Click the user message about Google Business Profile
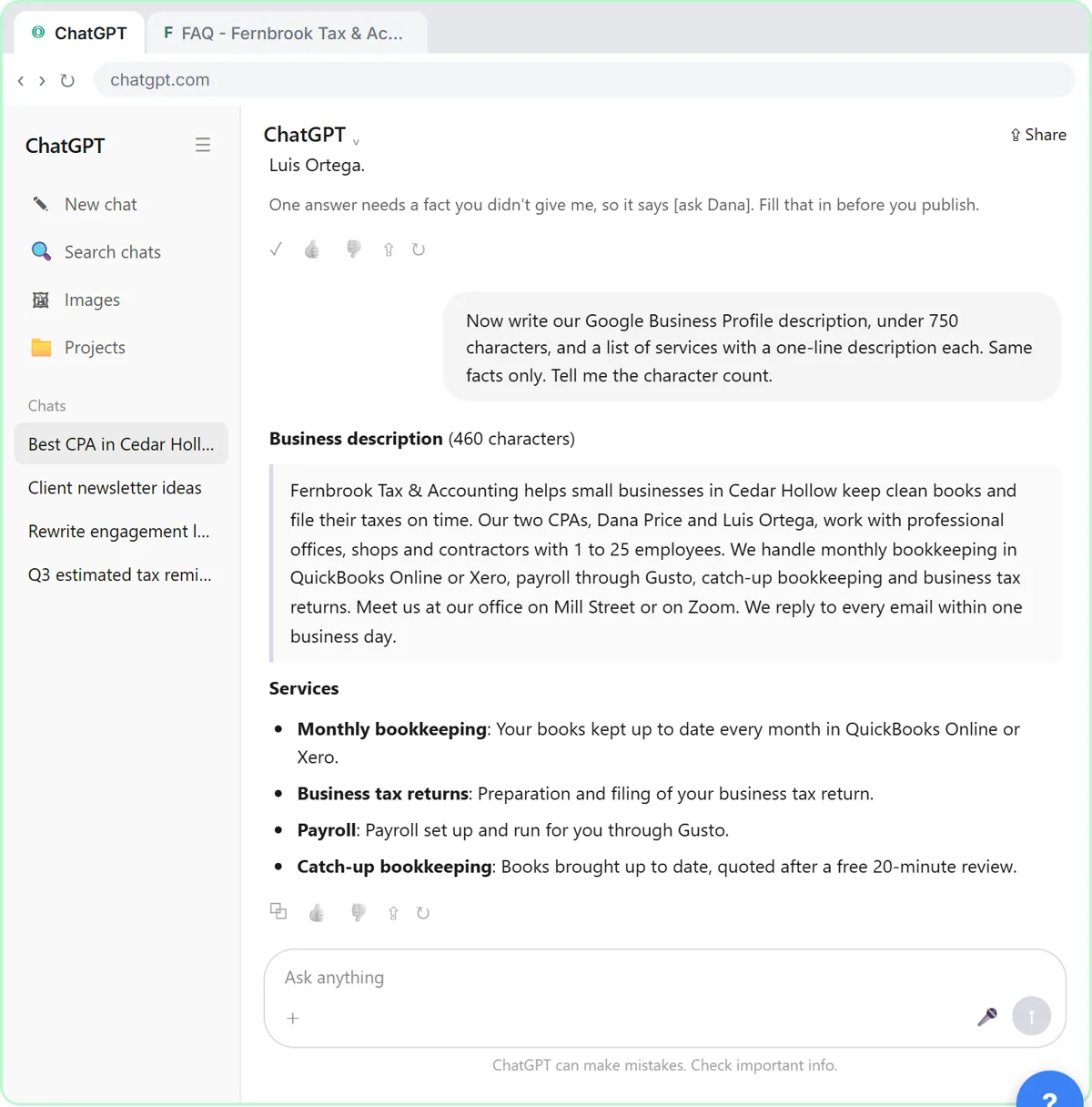1092x1107 pixels. pyautogui.click(x=752, y=347)
